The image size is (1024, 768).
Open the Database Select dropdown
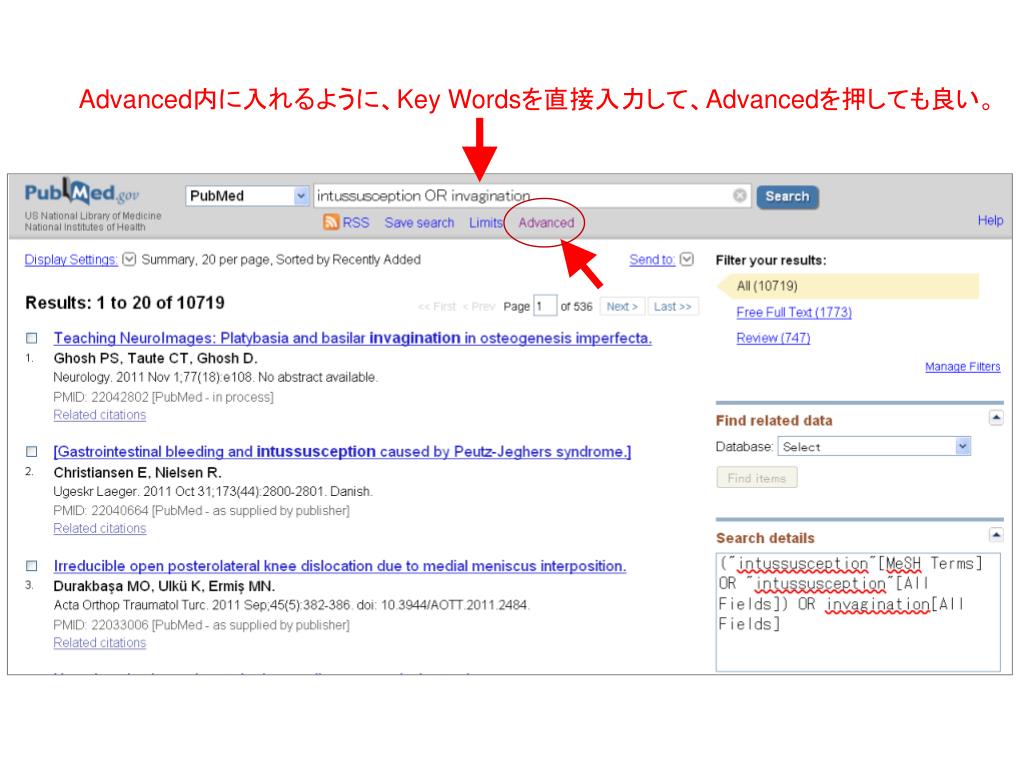(874, 447)
